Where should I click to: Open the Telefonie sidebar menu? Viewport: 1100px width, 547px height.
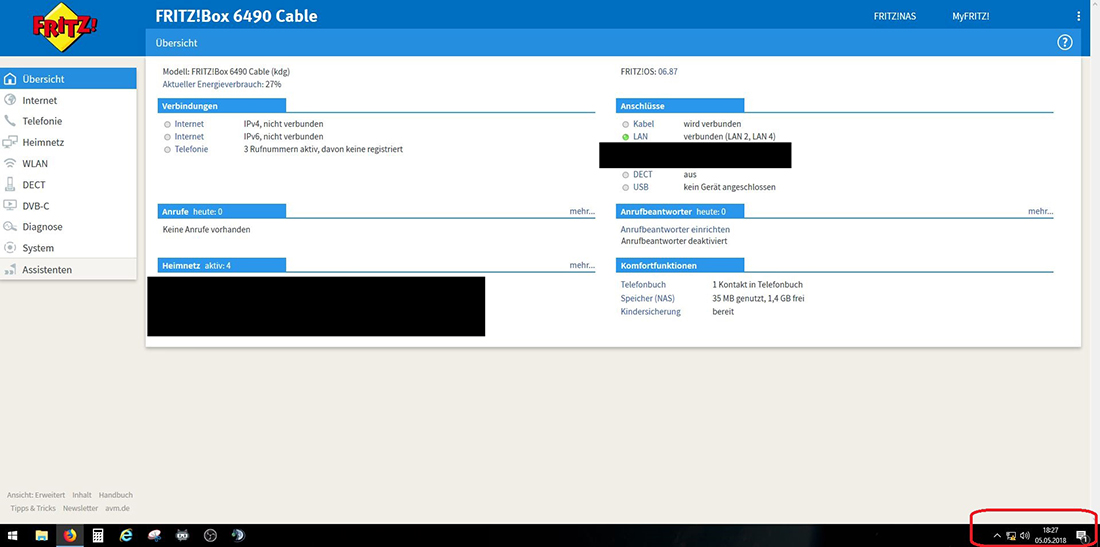(x=68, y=121)
